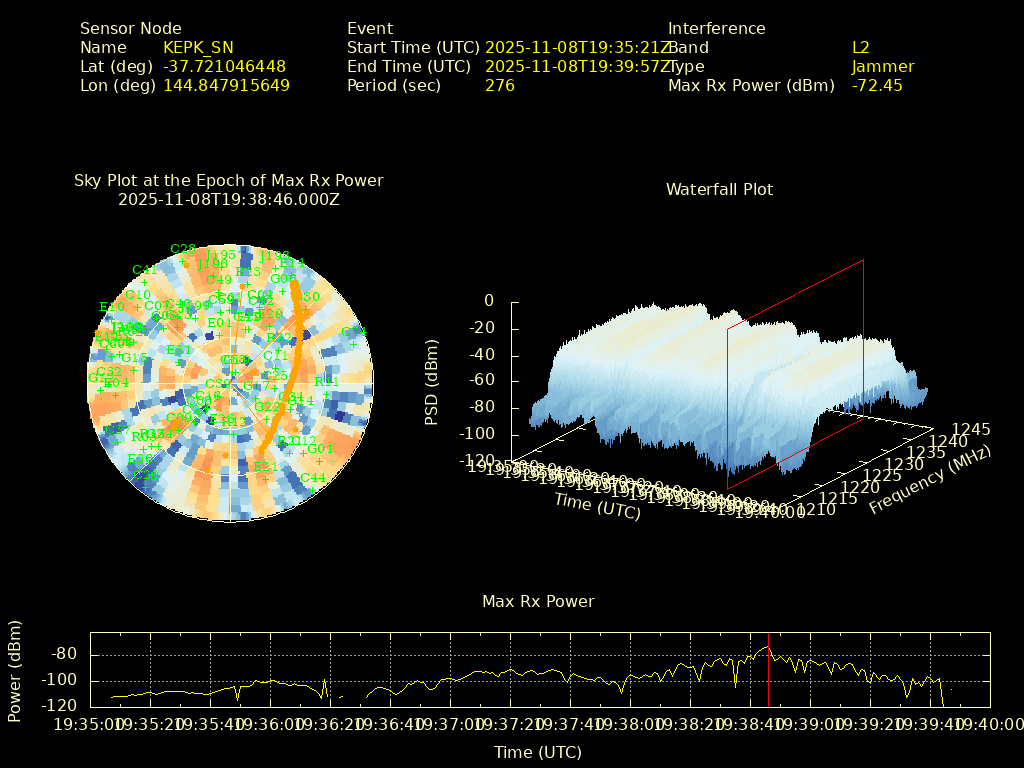
Task: Click the Period value 276
Action: point(499,86)
